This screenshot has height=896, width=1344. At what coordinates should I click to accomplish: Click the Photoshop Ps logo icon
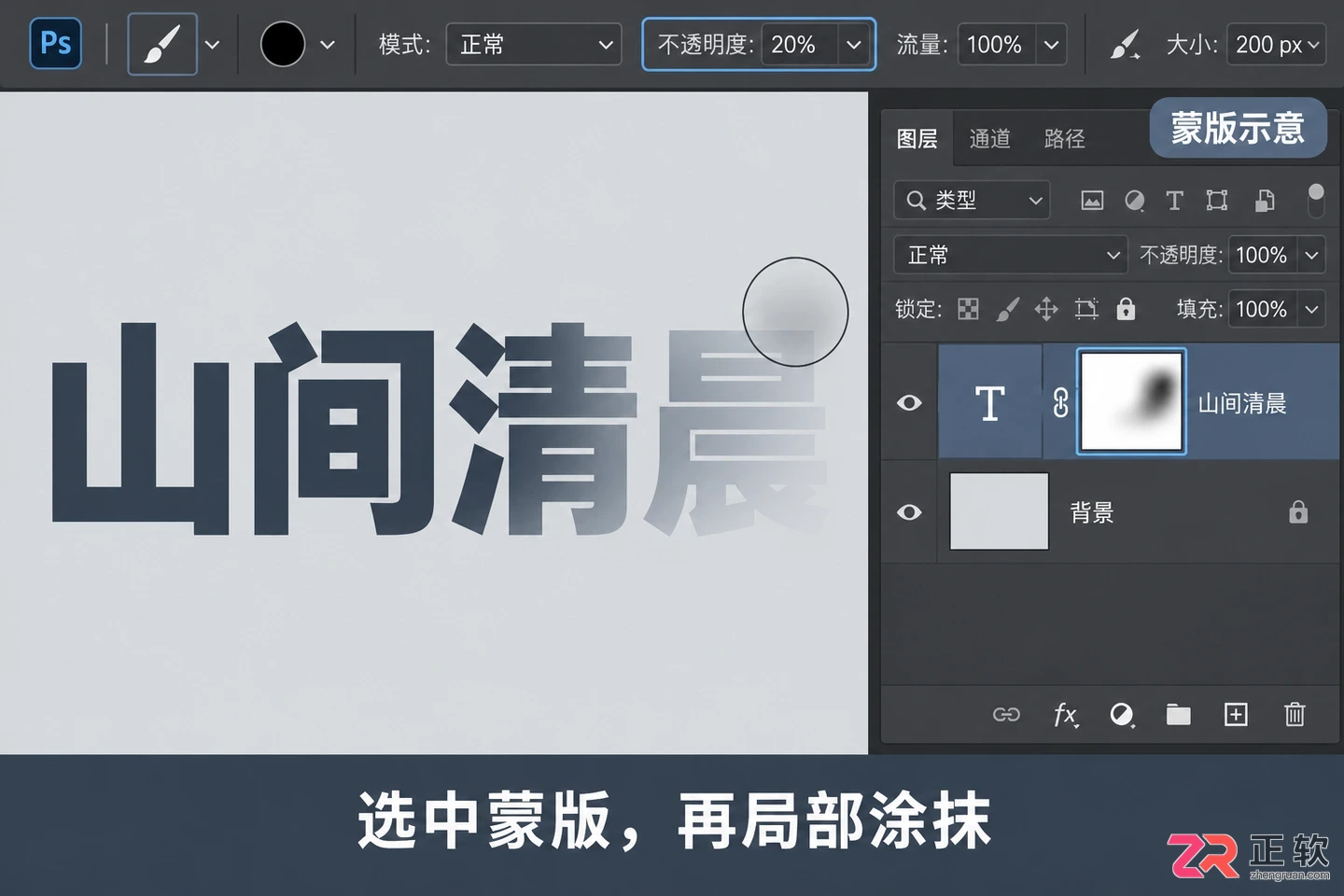click(55, 44)
